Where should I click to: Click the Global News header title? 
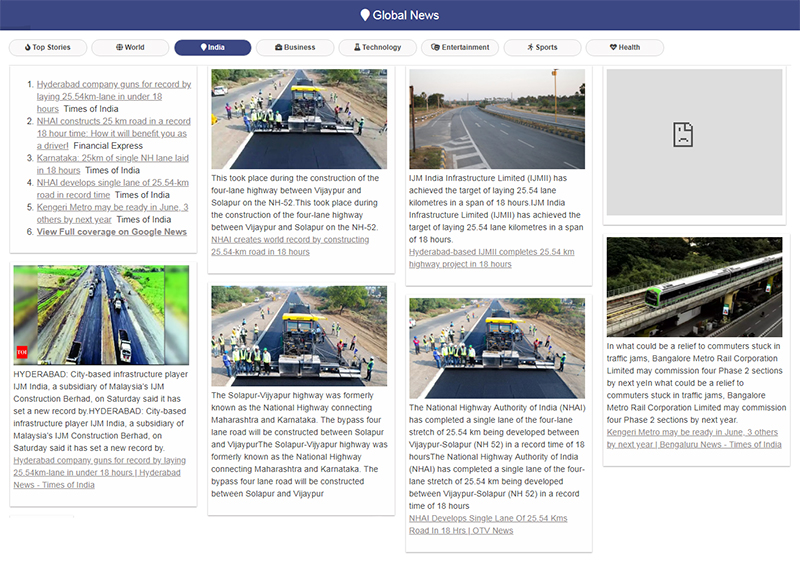point(406,15)
